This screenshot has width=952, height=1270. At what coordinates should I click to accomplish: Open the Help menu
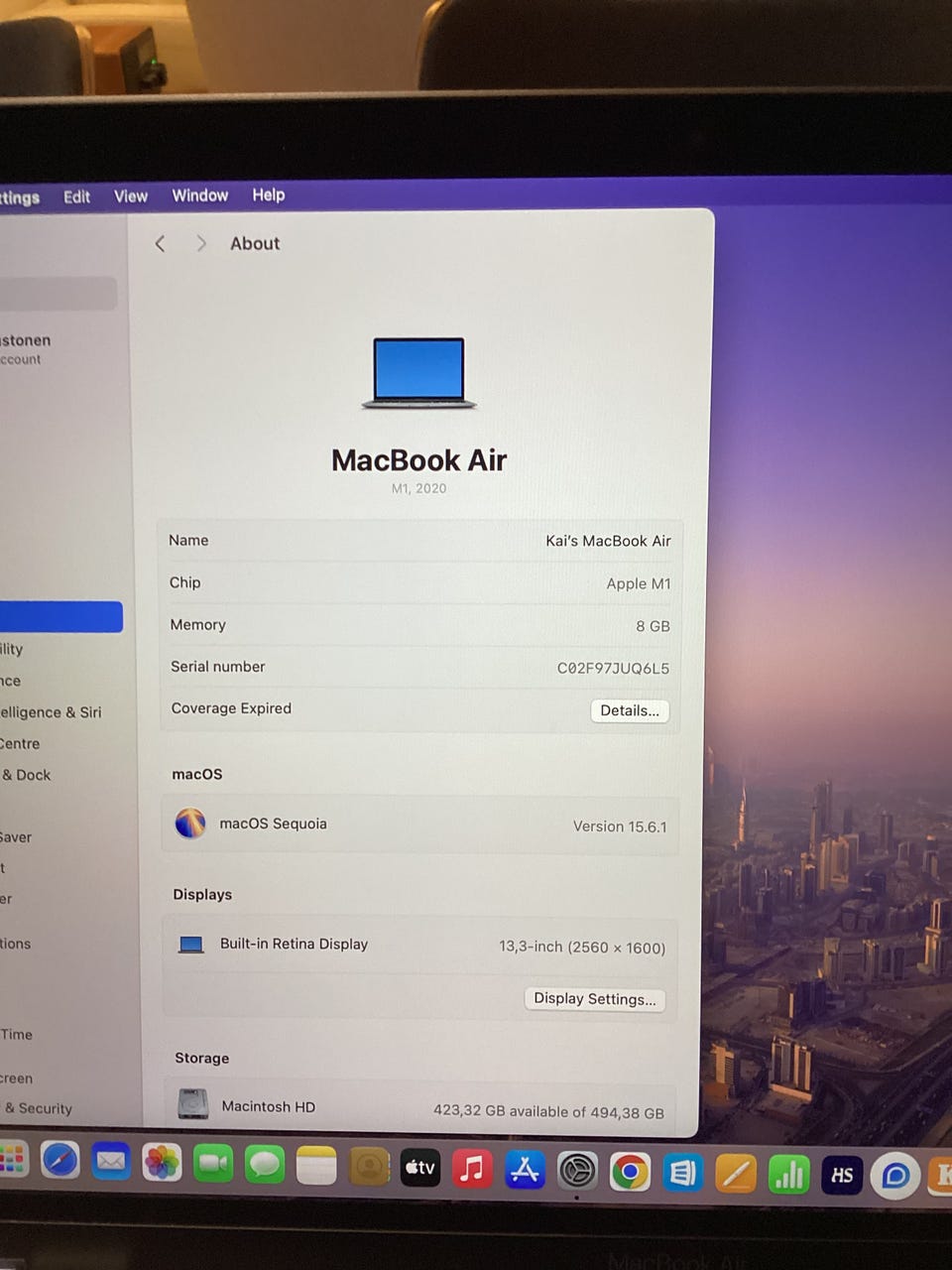point(268,194)
